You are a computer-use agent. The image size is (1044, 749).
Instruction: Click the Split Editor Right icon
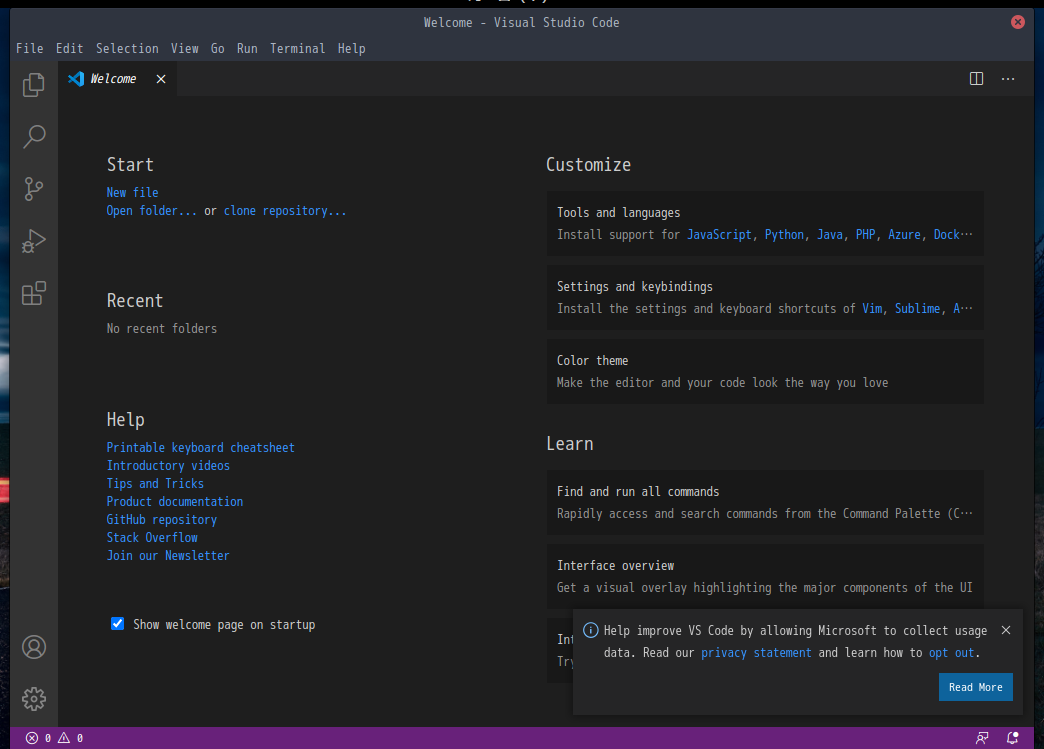click(976, 79)
